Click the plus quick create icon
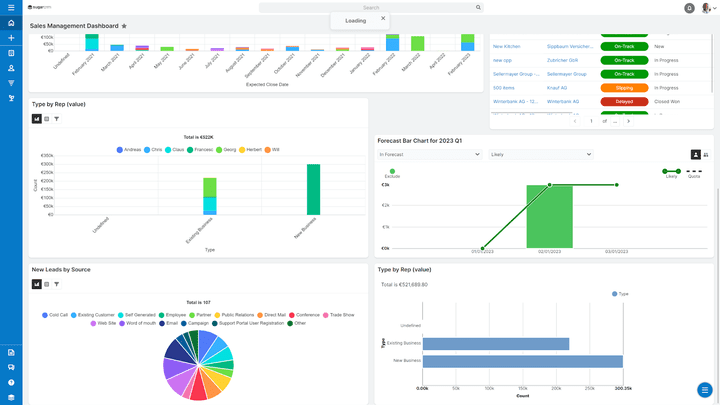The width and height of the screenshot is (720, 405). (11, 38)
